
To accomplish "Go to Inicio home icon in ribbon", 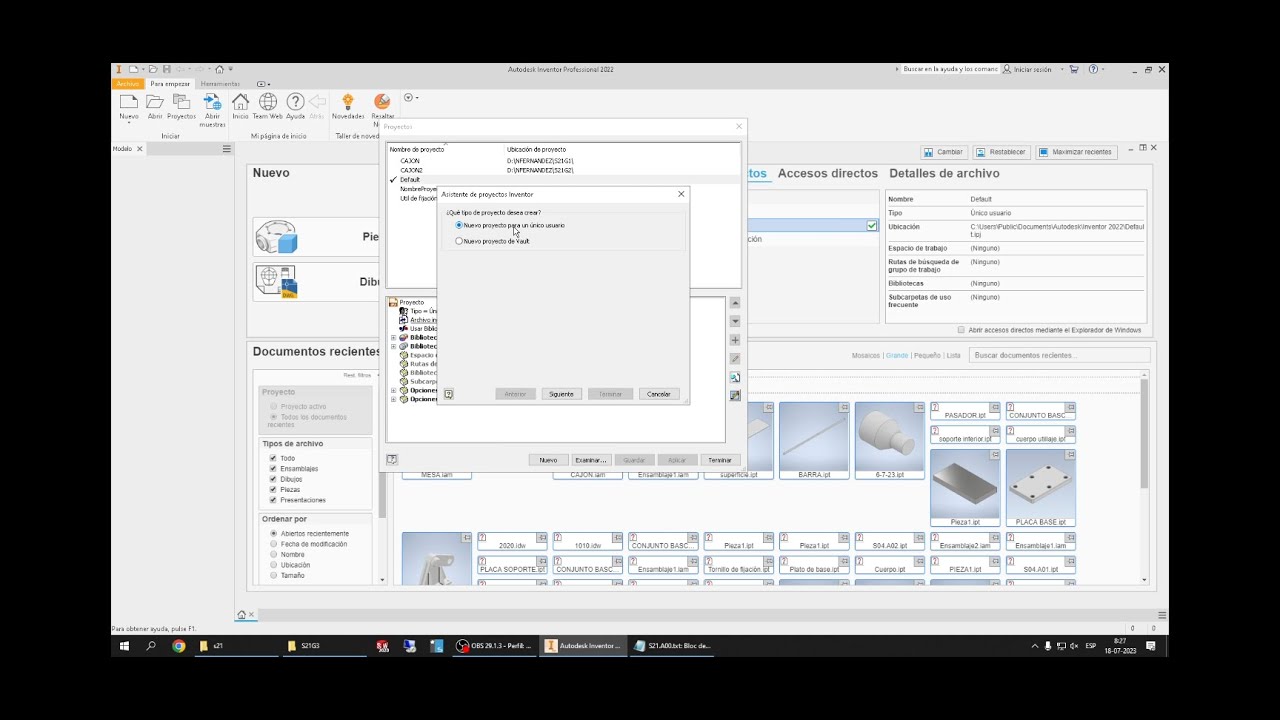I will [x=240, y=102].
